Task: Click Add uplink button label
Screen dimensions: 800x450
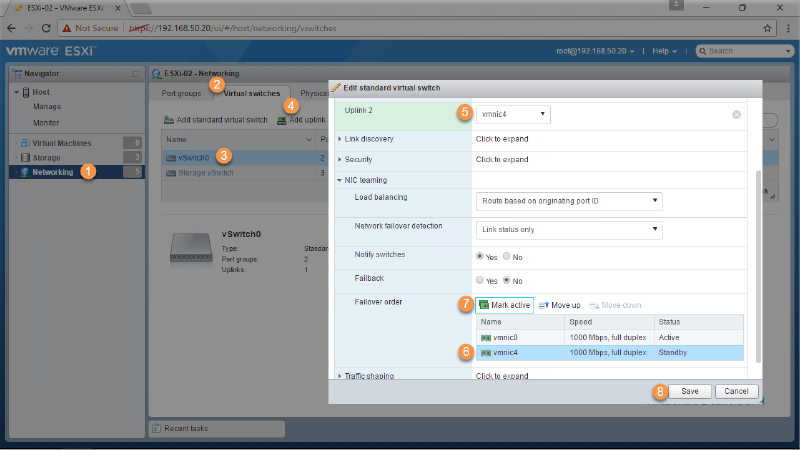Action: pyautogui.click(x=307, y=120)
